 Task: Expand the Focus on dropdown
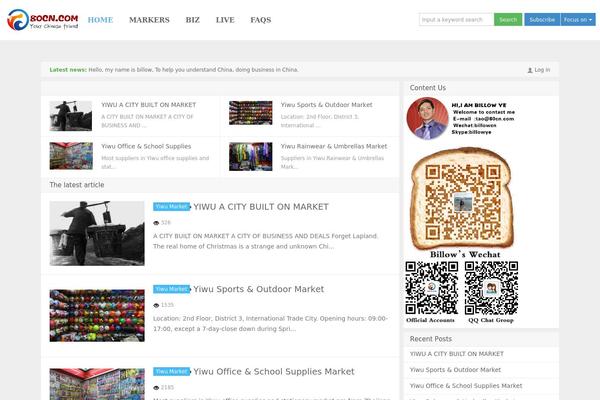click(x=578, y=20)
